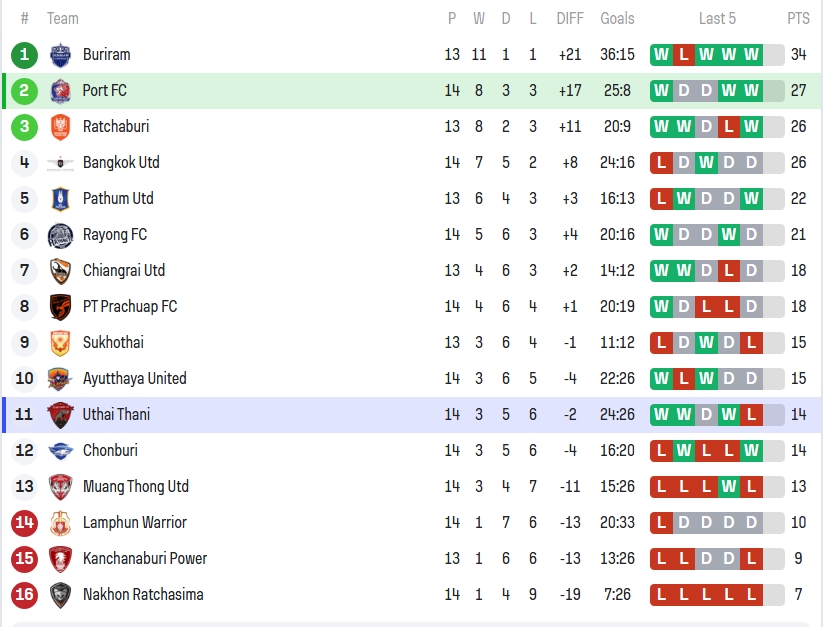The image size is (823, 627).
Task: Sort table by PTS column header
Action: (x=798, y=18)
